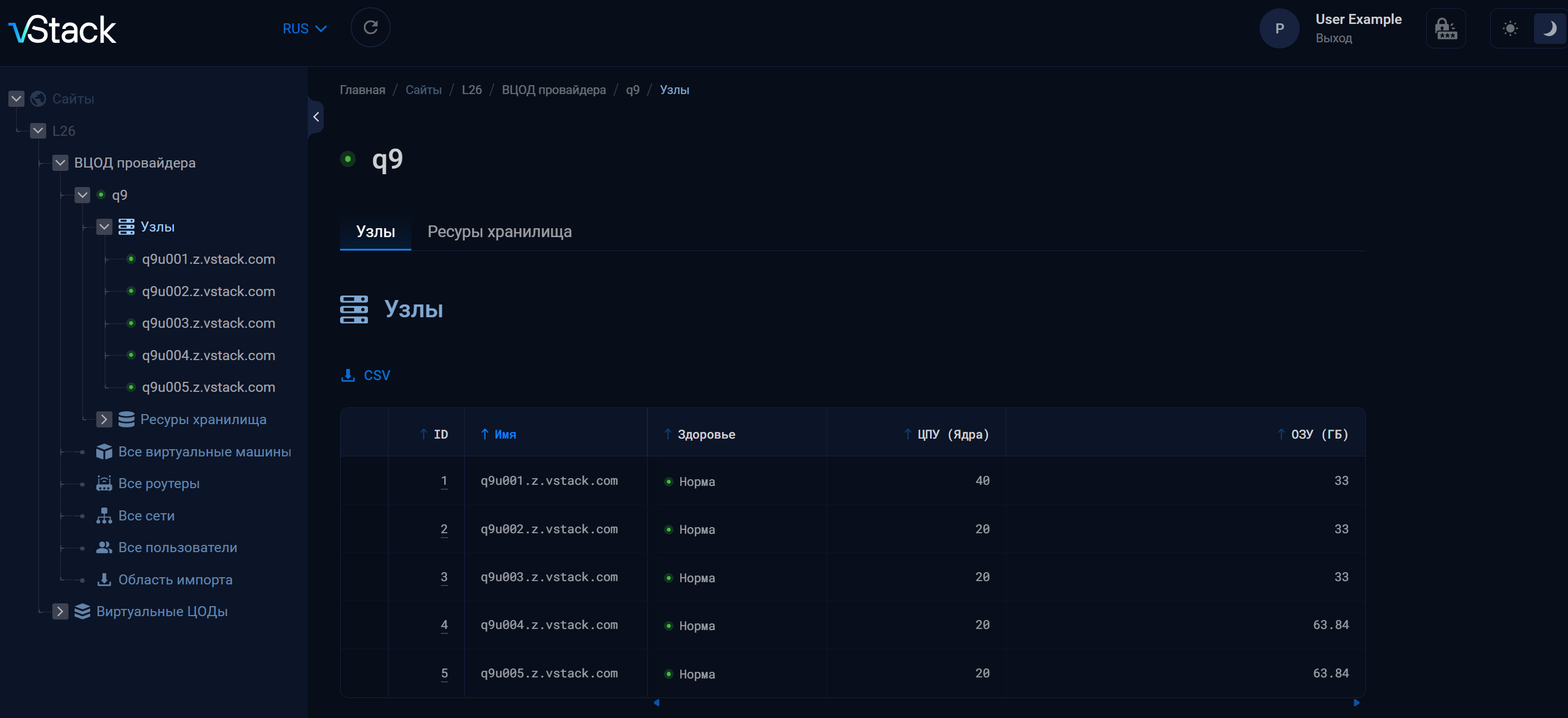This screenshot has height=718, width=1568.
Task: Go to Главная breadcrumb
Action: pyautogui.click(x=362, y=90)
